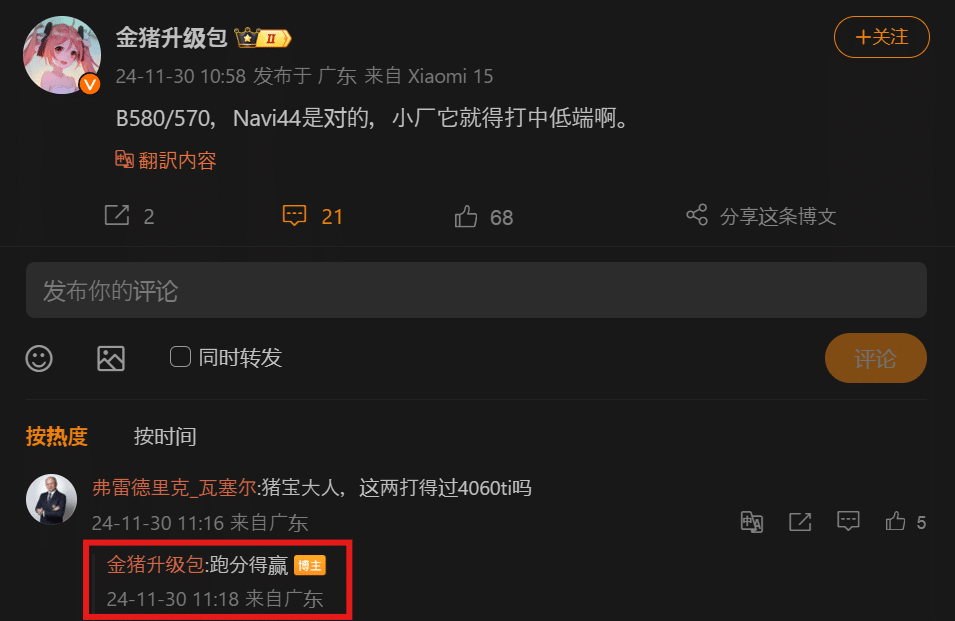Open 弗雷德里克_瓦塞尔 username link

pos(174,488)
